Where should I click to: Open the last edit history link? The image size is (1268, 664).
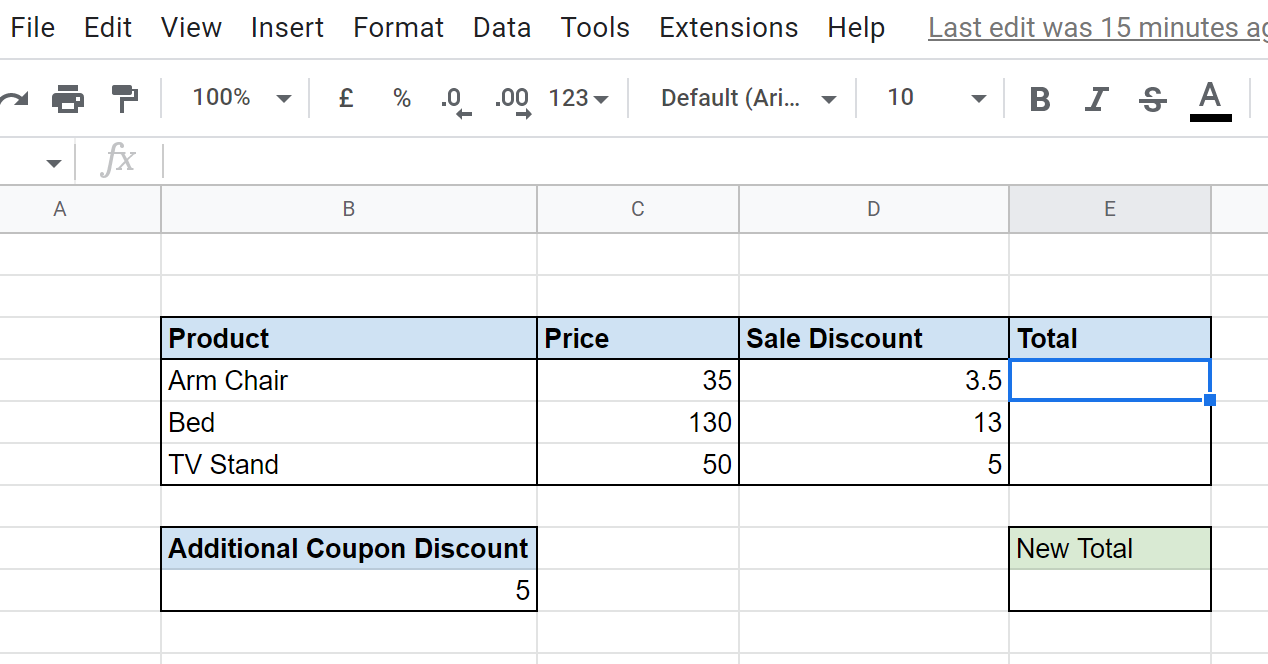pos(1098,28)
